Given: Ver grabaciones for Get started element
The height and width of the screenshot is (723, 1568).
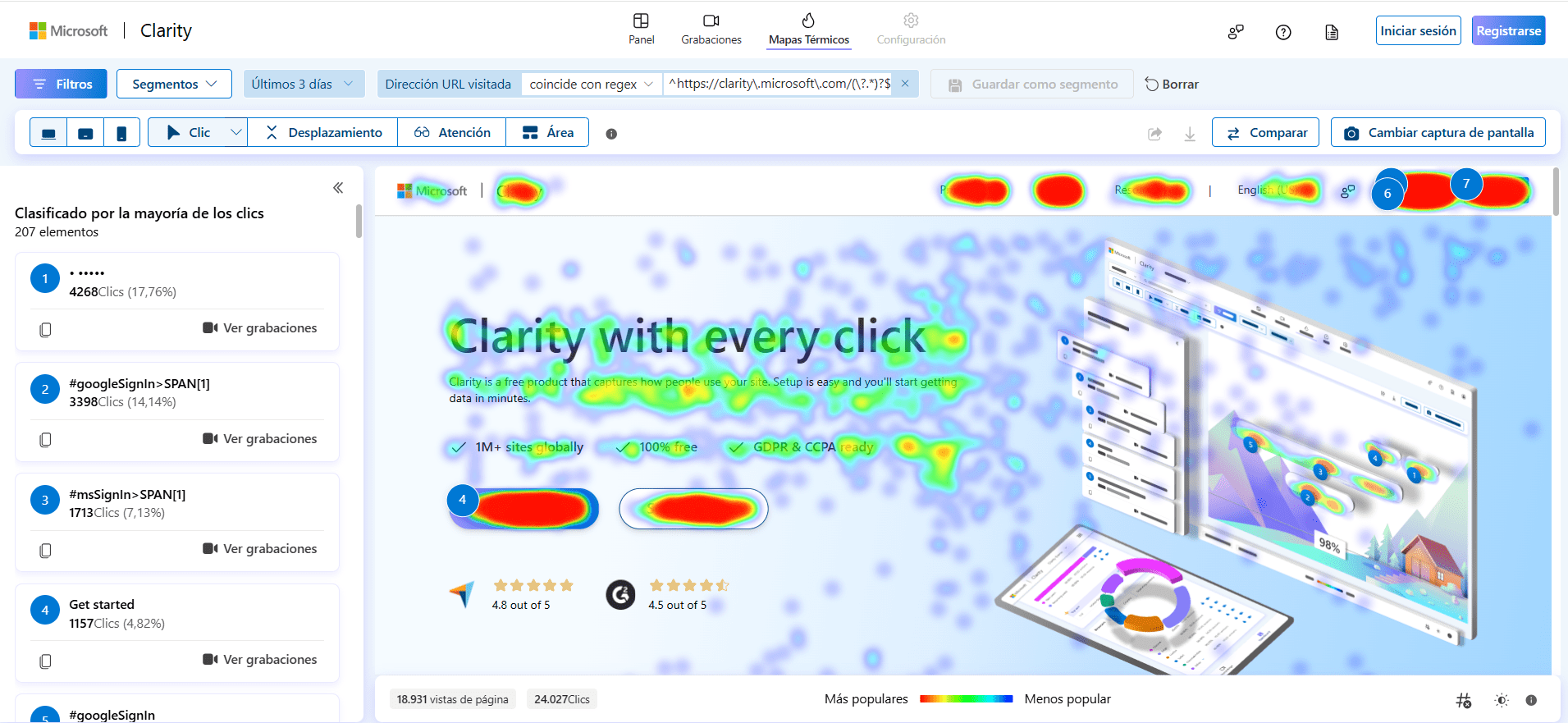Looking at the screenshot, I should pyautogui.click(x=259, y=660).
